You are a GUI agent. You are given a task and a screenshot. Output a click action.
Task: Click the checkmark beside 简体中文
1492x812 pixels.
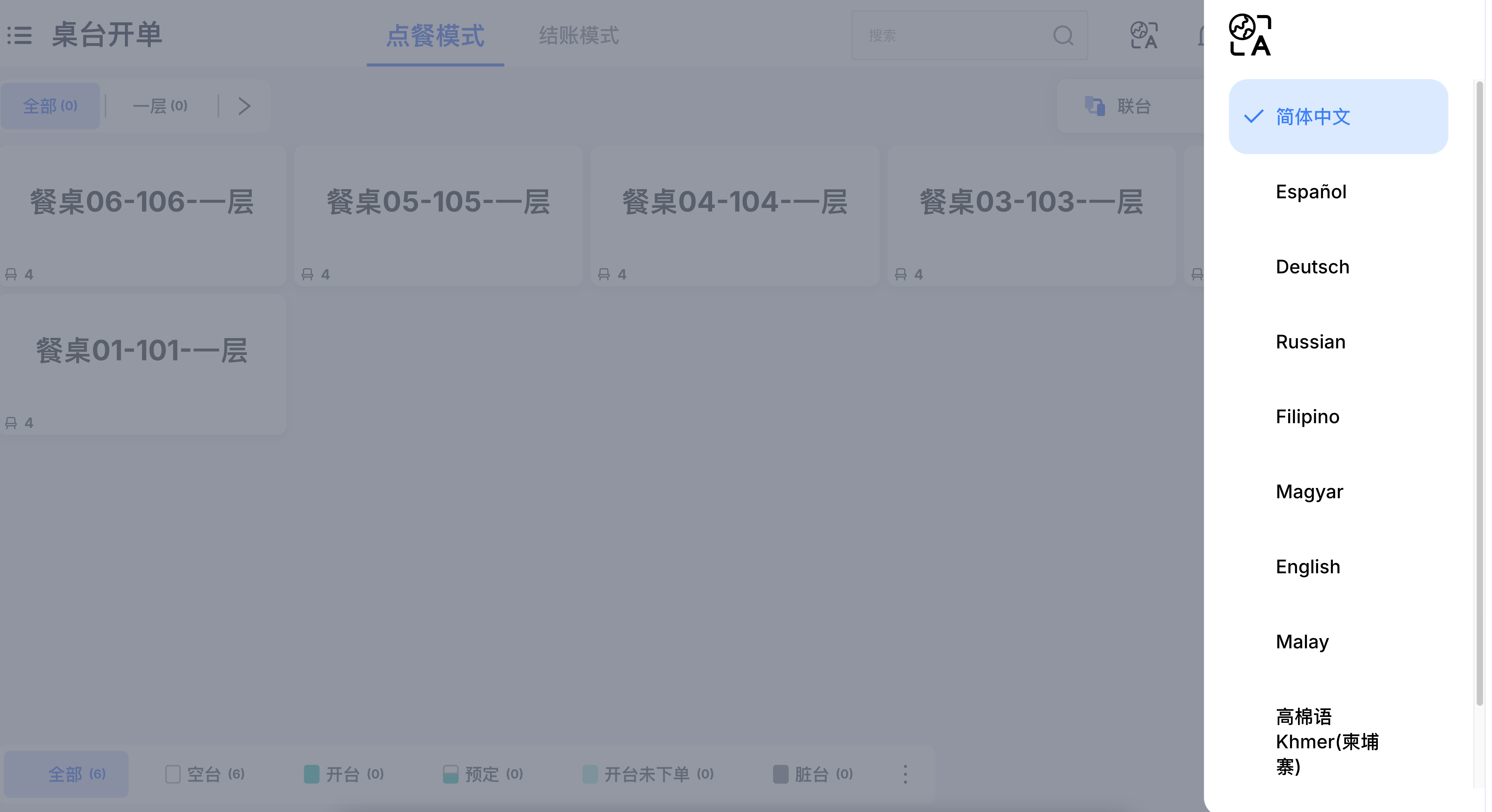[x=1253, y=116]
